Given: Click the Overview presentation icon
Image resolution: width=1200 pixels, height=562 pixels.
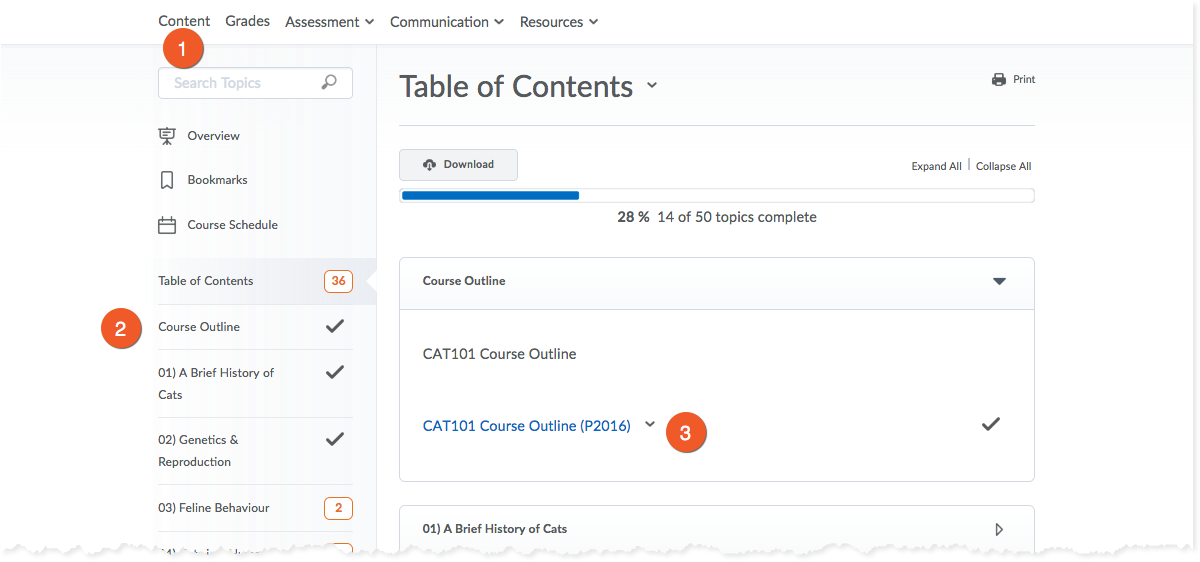Looking at the screenshot, I should click(167, 136).
